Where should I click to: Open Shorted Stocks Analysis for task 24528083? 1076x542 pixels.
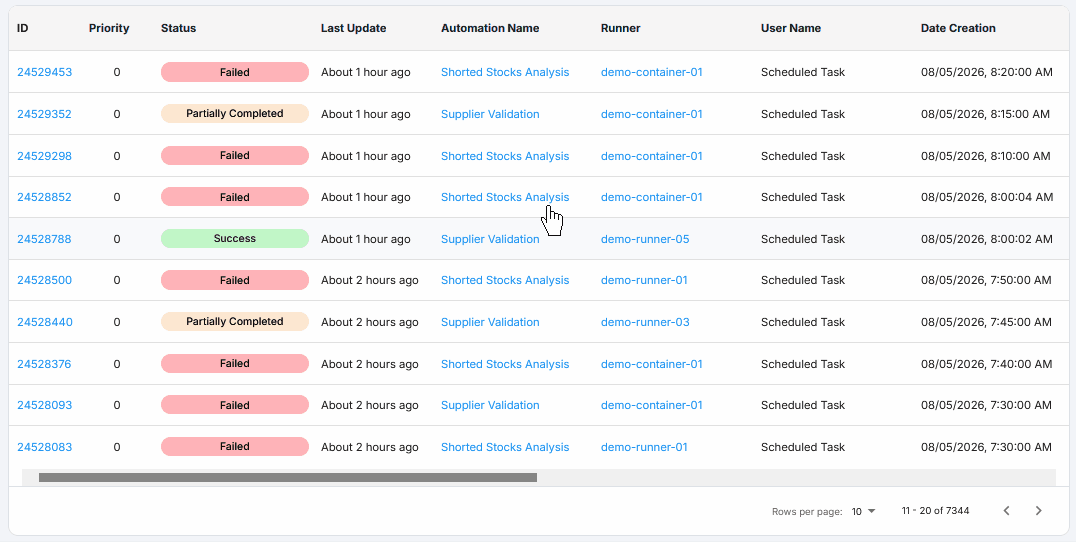pyautogui.click(x=505, y=447)
